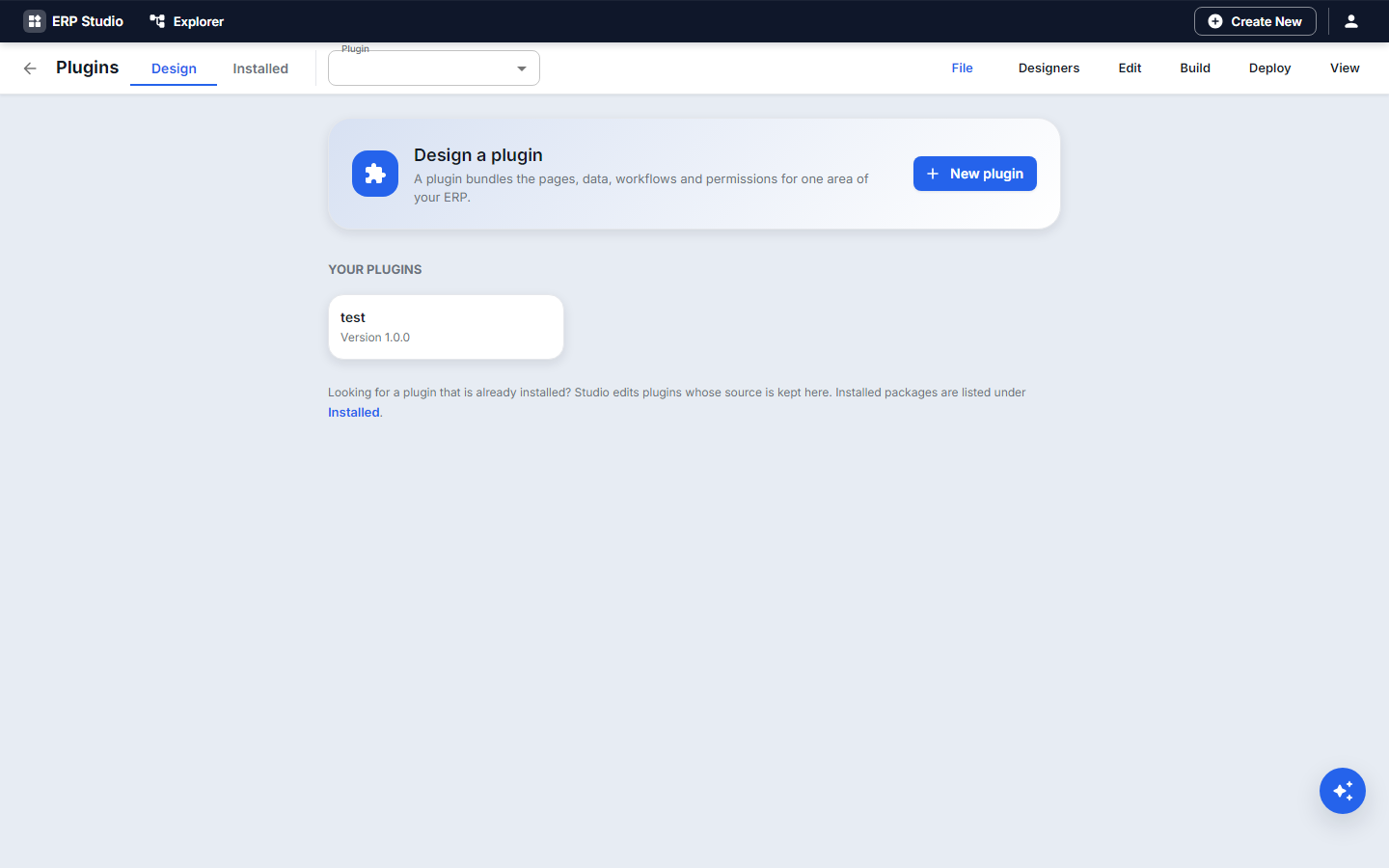Switch to the Installed tab
The height and width of the screenshot is (868, 1389).
(260, 68)
